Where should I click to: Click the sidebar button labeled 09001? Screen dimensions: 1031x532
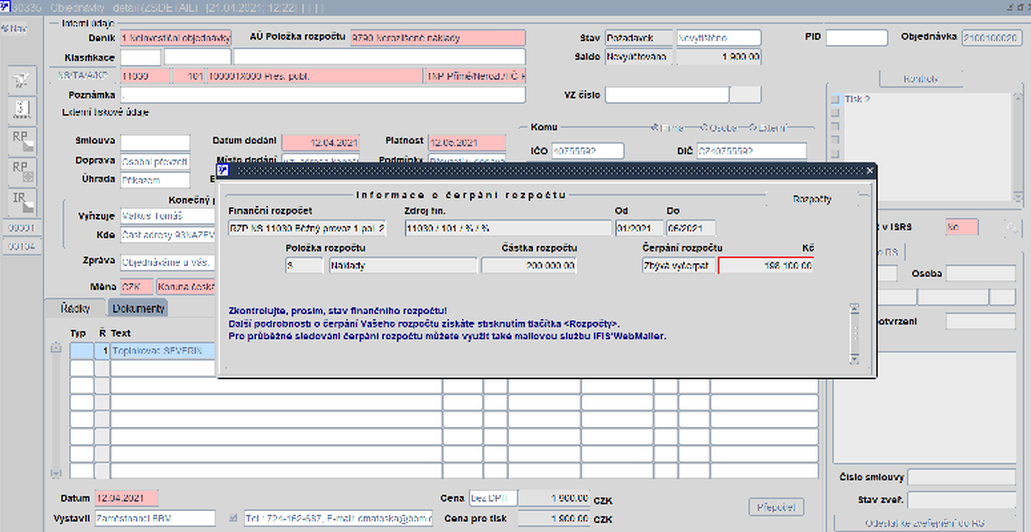pyautogui.click(x=22, y=228)
